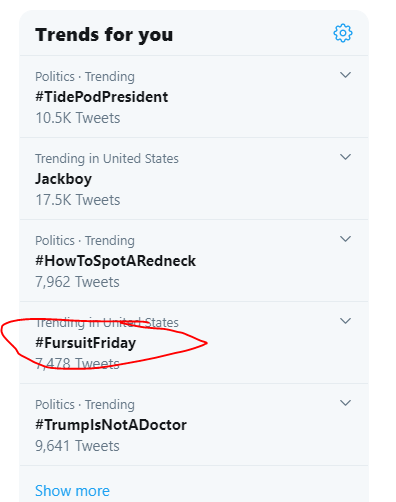The height and width of the screenshot is (502, 396).
Task: Select the 7,478 Tweets count
Action: [x=77, y=364]
